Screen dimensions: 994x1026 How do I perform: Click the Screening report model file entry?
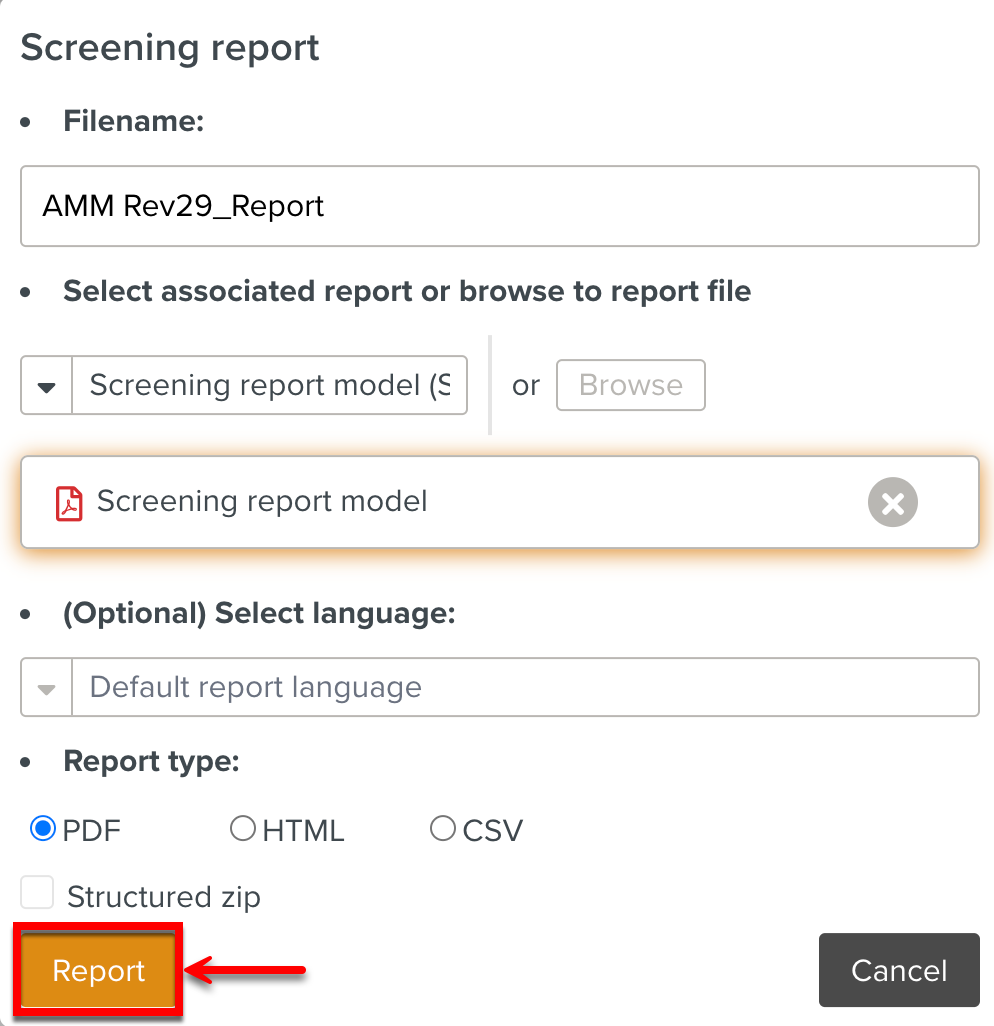pyautogui.click(x=262, y=502)
